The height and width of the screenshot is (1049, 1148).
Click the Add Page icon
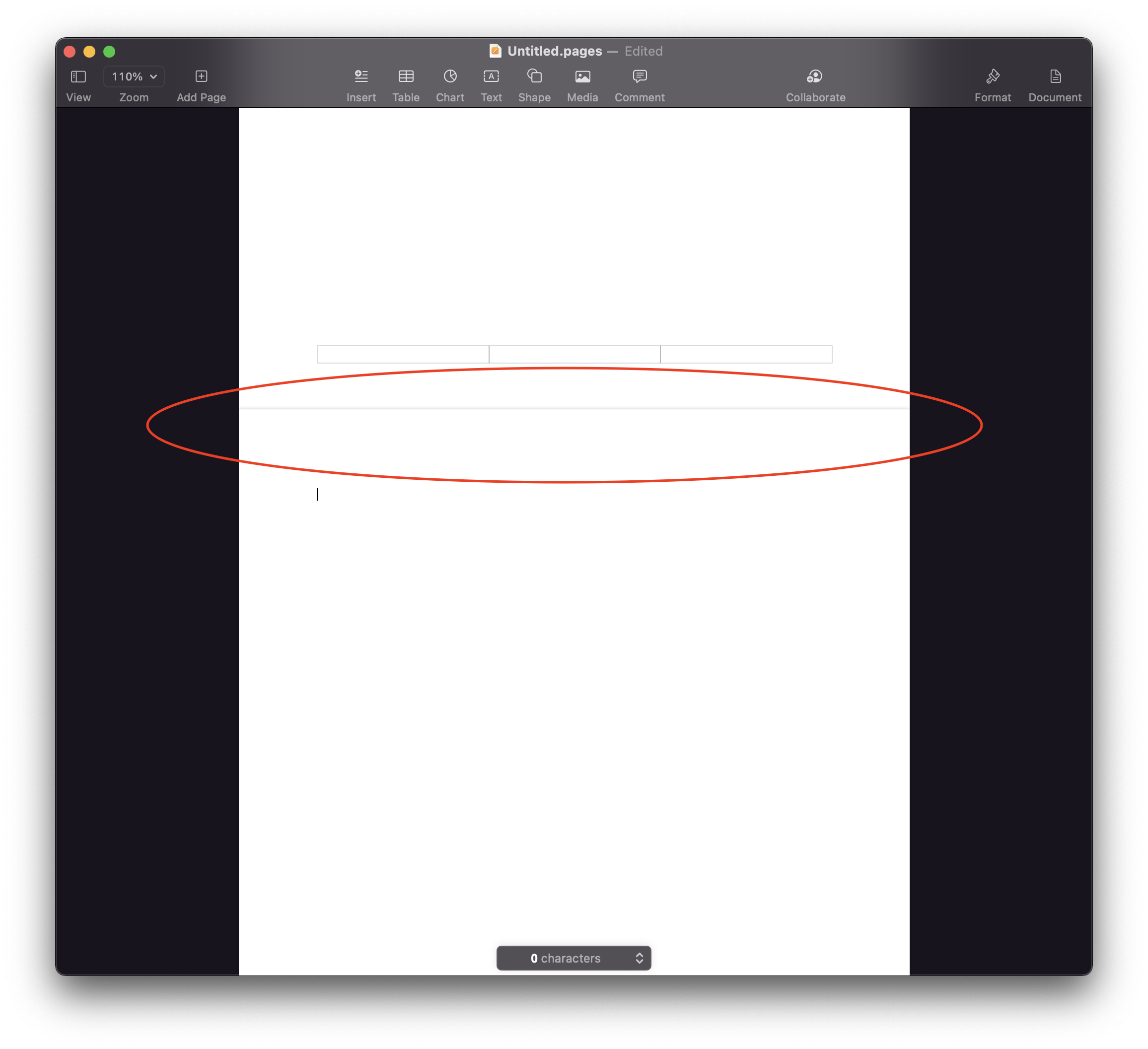point(201,76)
